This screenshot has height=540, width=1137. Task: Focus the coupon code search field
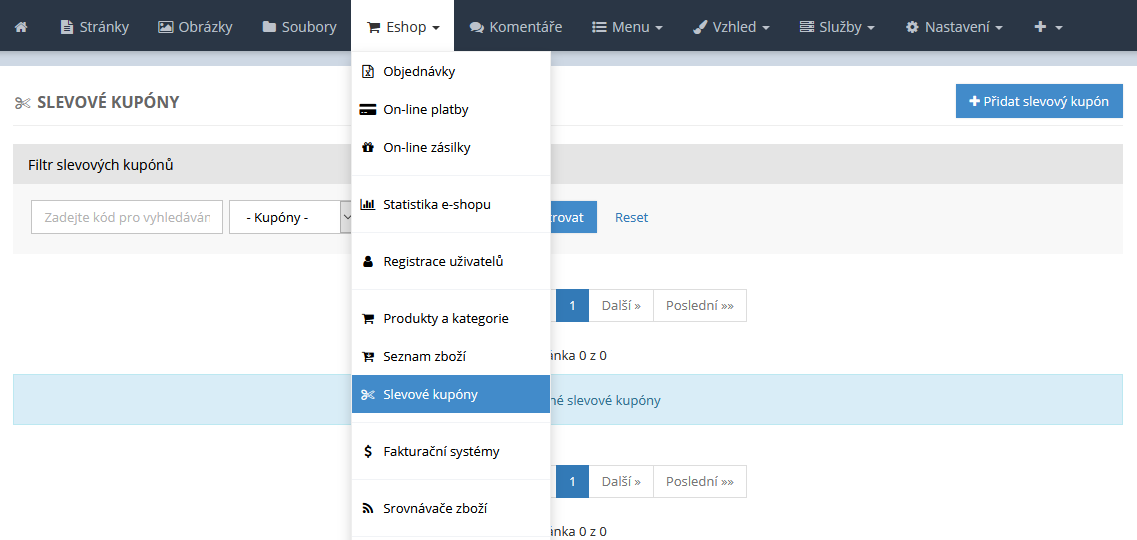click(127, 218)
